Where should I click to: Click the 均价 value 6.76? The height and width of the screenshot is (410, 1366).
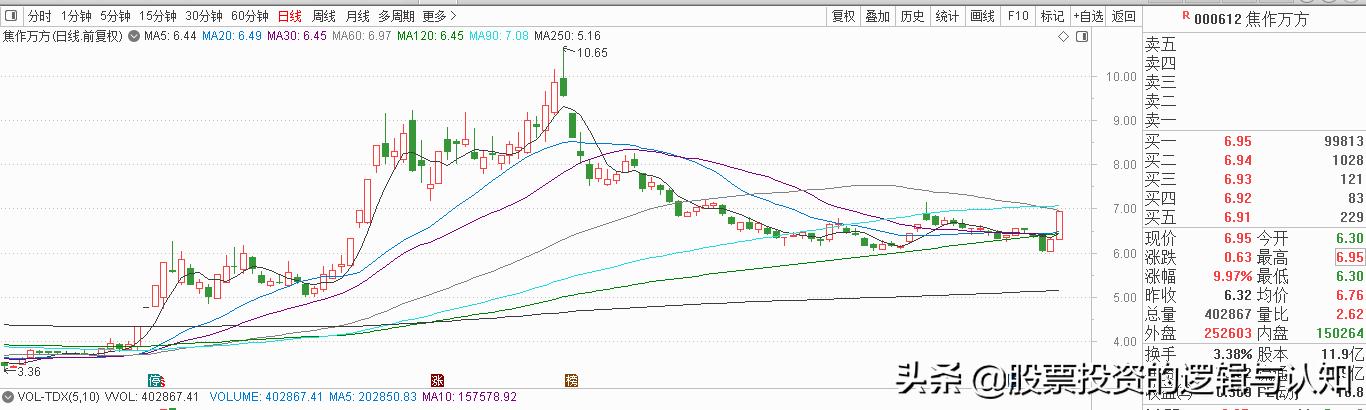click(x=1349, y=295)
